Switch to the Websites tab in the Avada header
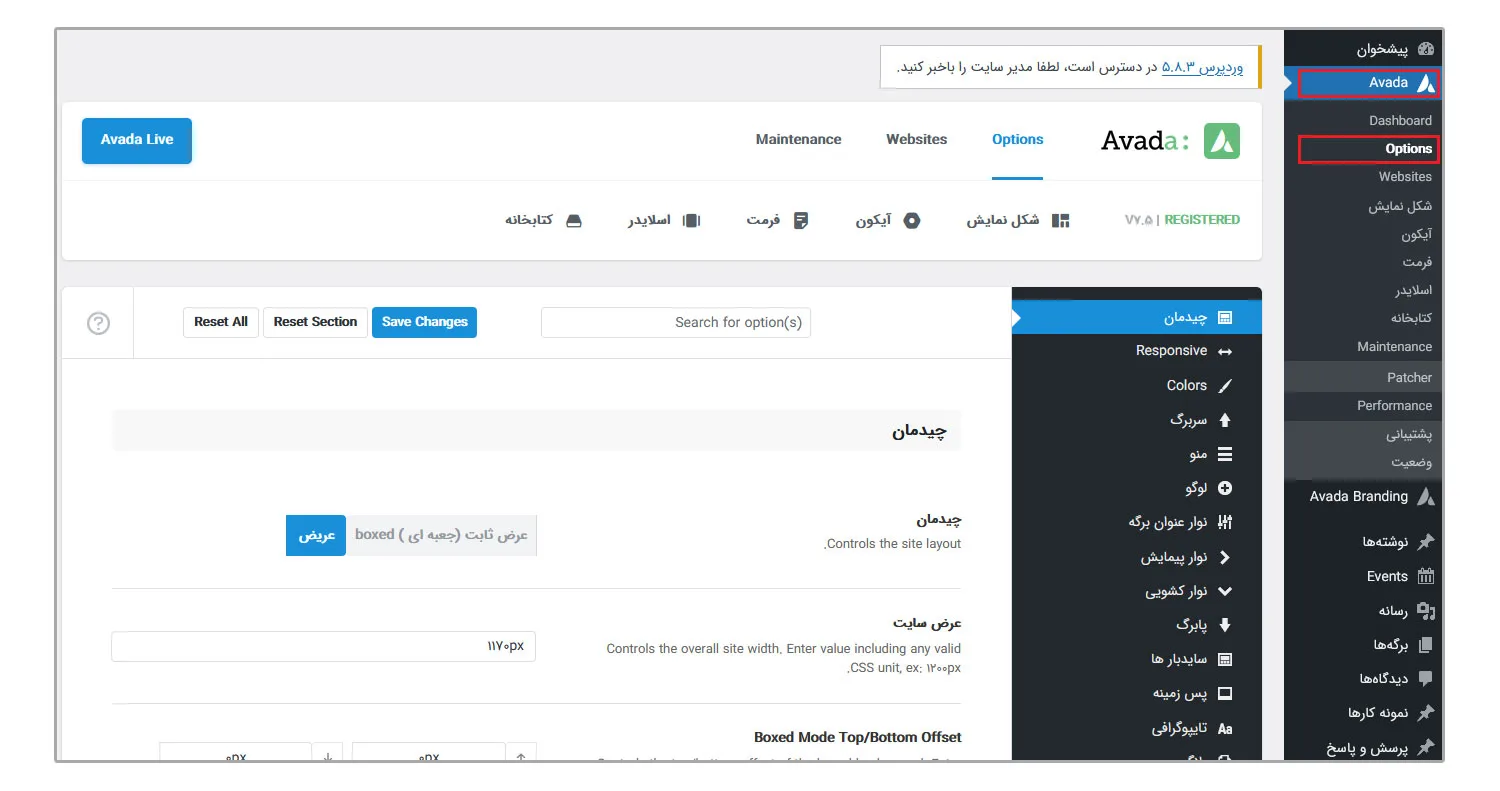The image size is (1500, 791). point(916,140)
